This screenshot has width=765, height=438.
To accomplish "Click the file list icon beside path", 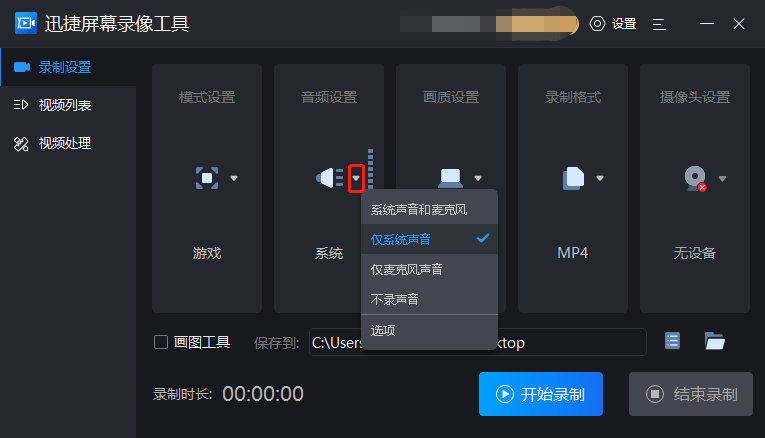I will tap(672, 341).
